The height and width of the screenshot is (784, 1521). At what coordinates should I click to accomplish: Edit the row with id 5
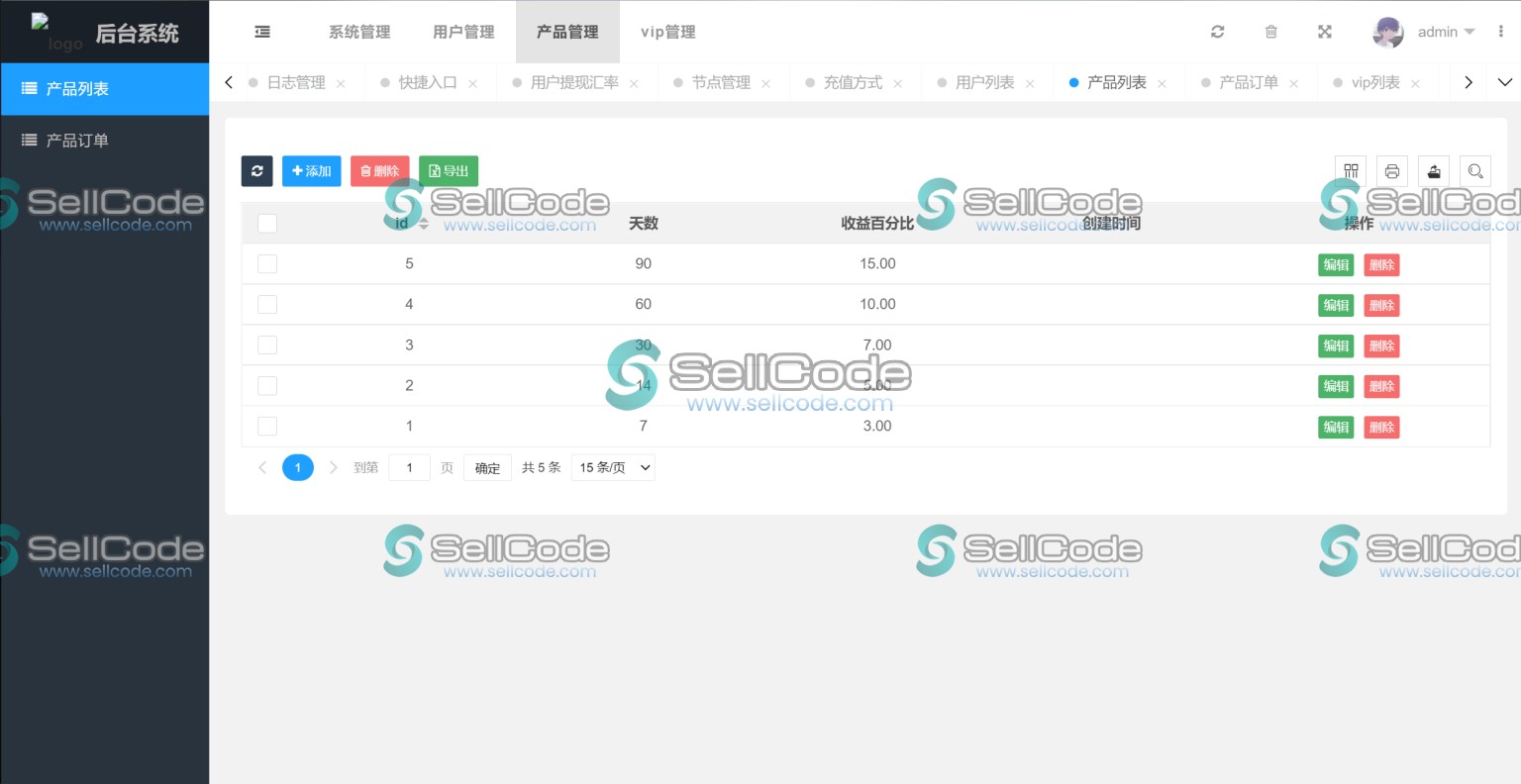pyautogui.click(x=1336, y=265)
